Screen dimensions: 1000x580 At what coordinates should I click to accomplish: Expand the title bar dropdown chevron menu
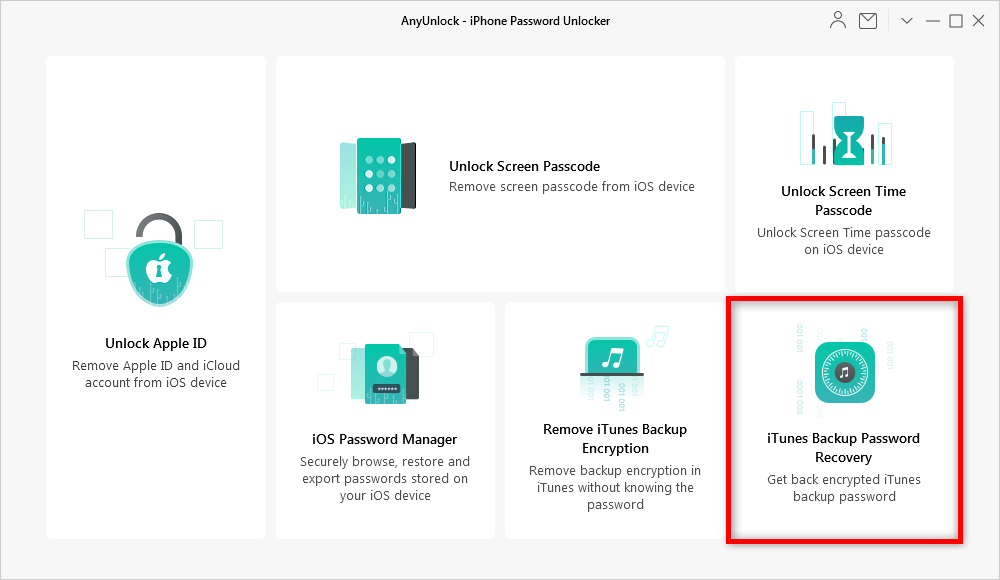click(x=906, y=21)
